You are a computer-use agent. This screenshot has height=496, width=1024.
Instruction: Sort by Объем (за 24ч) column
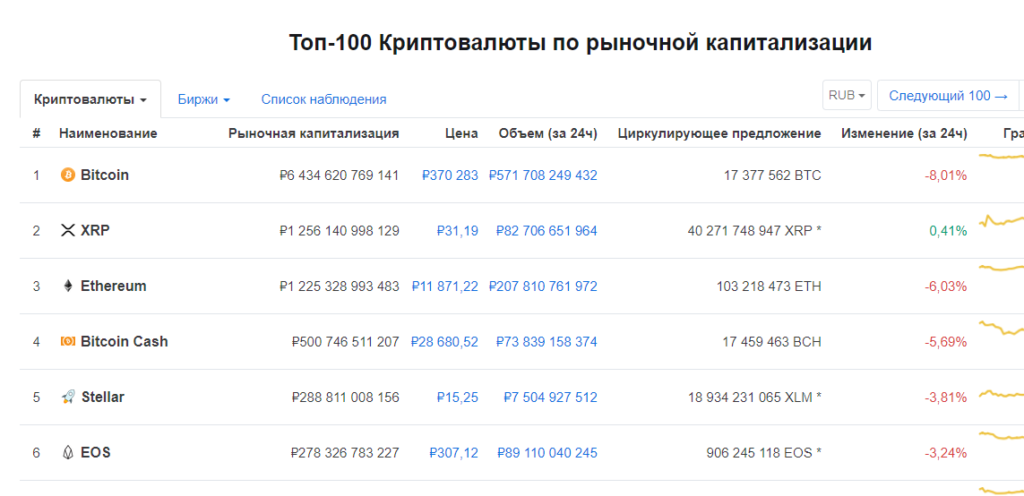click(548, 134)
